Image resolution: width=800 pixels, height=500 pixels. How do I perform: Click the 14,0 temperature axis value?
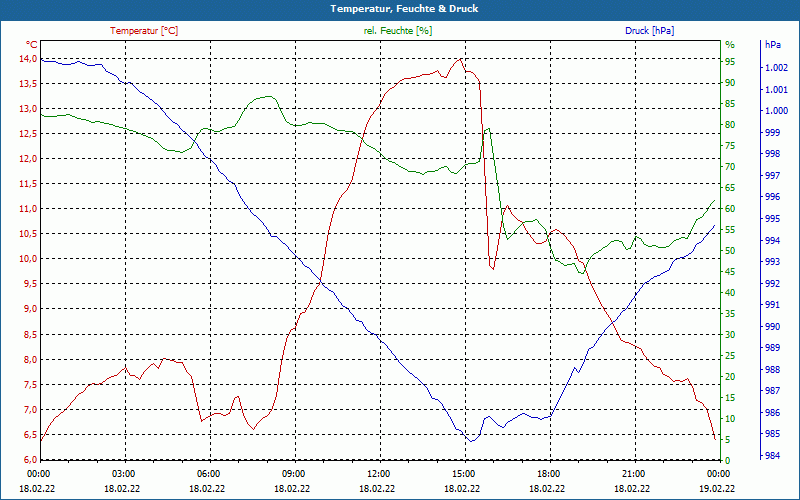click(x=28, y=59)
